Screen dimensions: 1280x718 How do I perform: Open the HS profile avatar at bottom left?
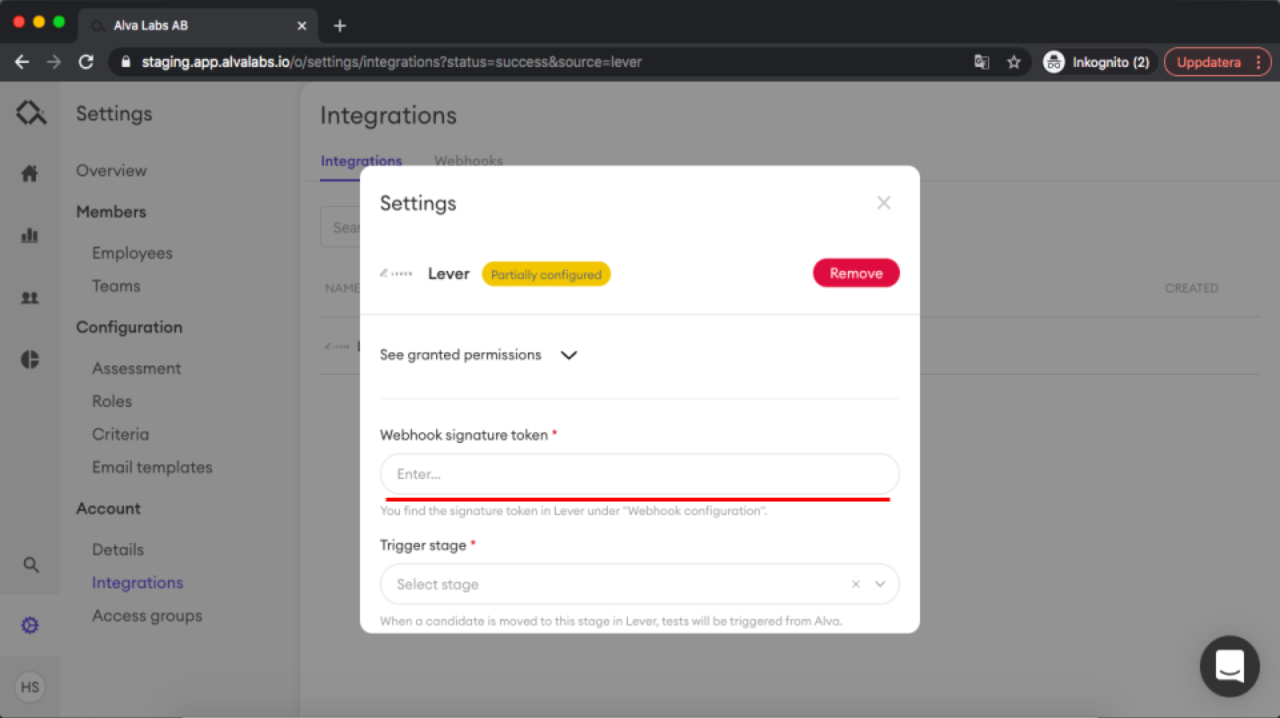click(x=29, y=687)
